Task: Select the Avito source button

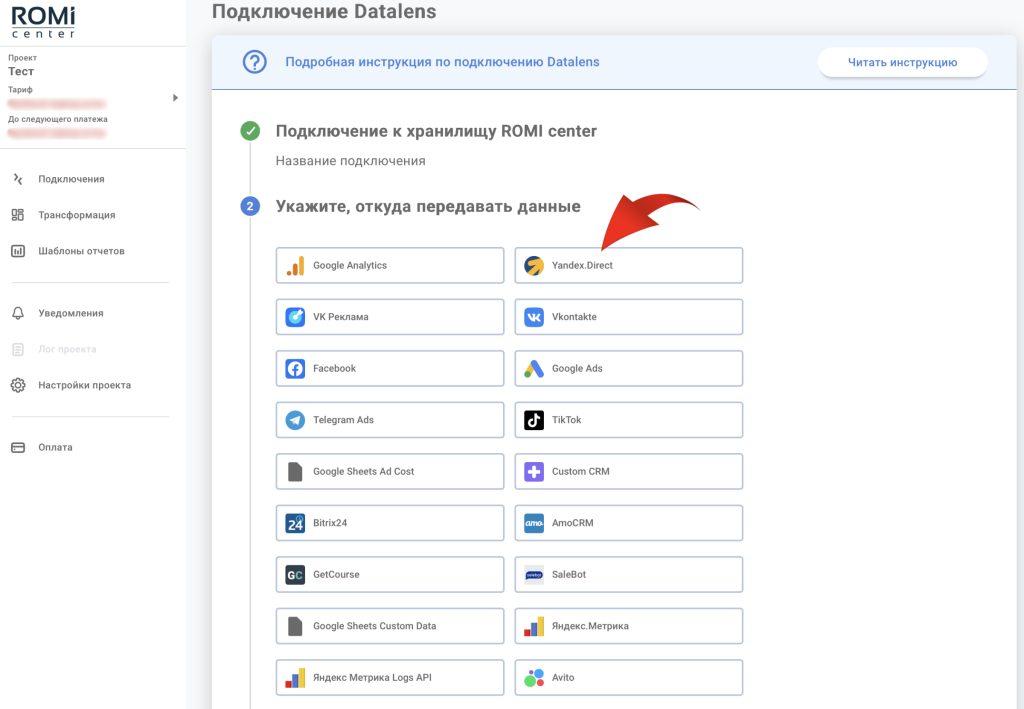Action: 629,678
